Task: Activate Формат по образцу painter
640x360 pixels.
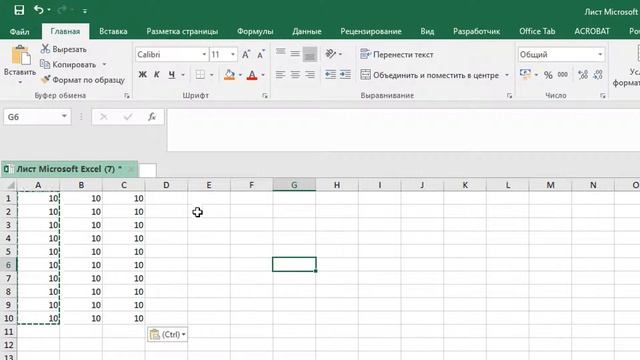Action: [83, 80]
